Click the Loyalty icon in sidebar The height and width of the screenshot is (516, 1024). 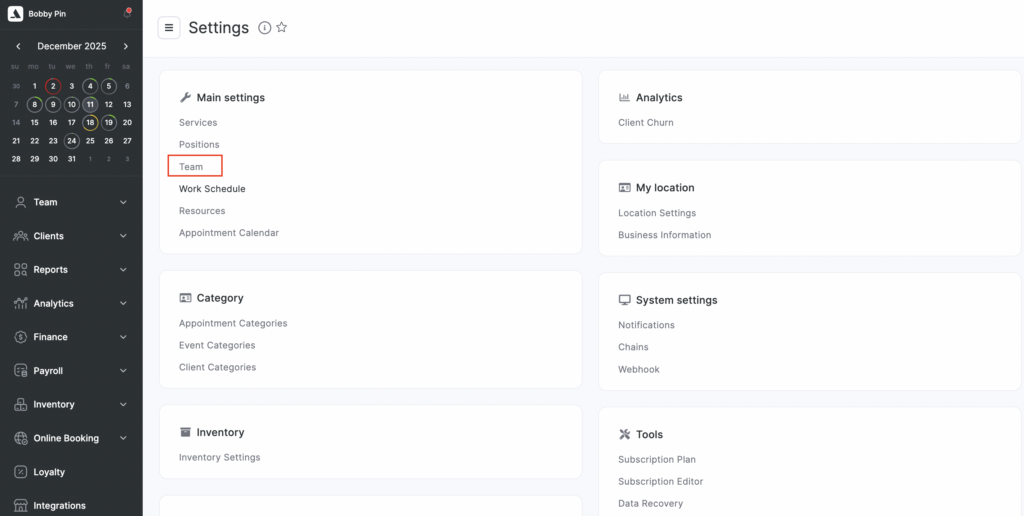[x=21, y=472]
